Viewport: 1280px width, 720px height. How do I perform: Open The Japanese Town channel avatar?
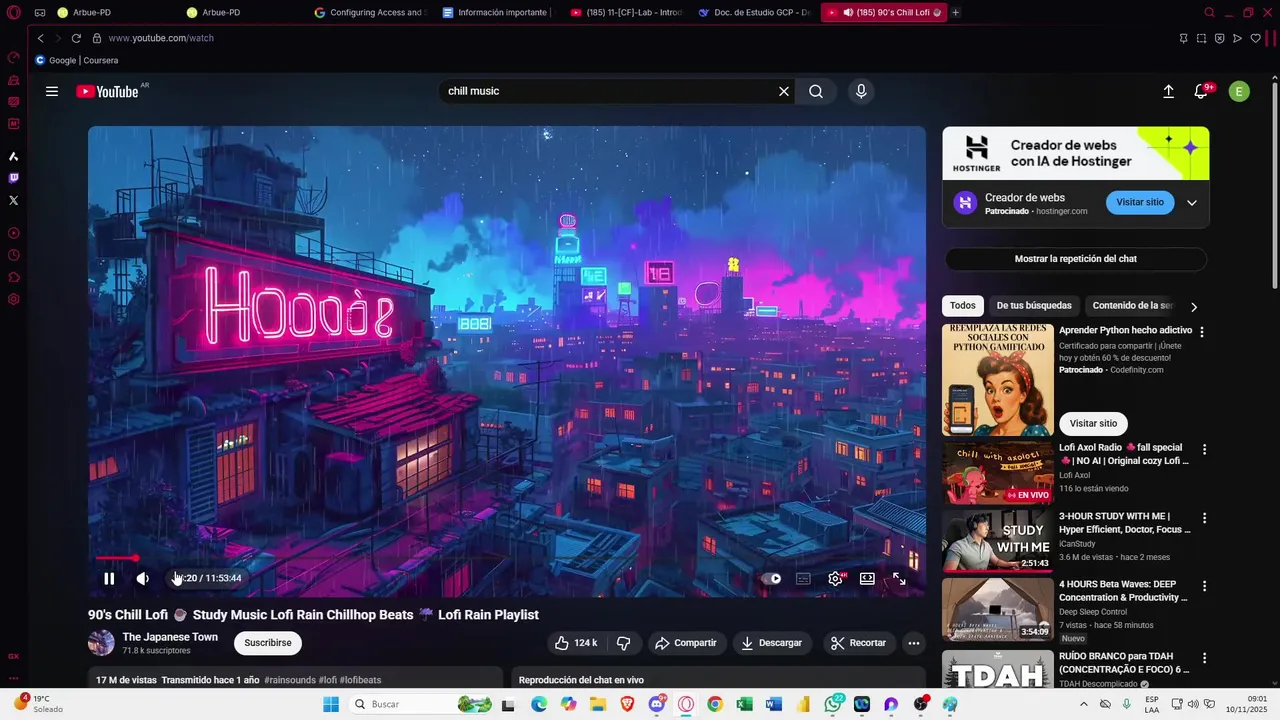(101, 643)
